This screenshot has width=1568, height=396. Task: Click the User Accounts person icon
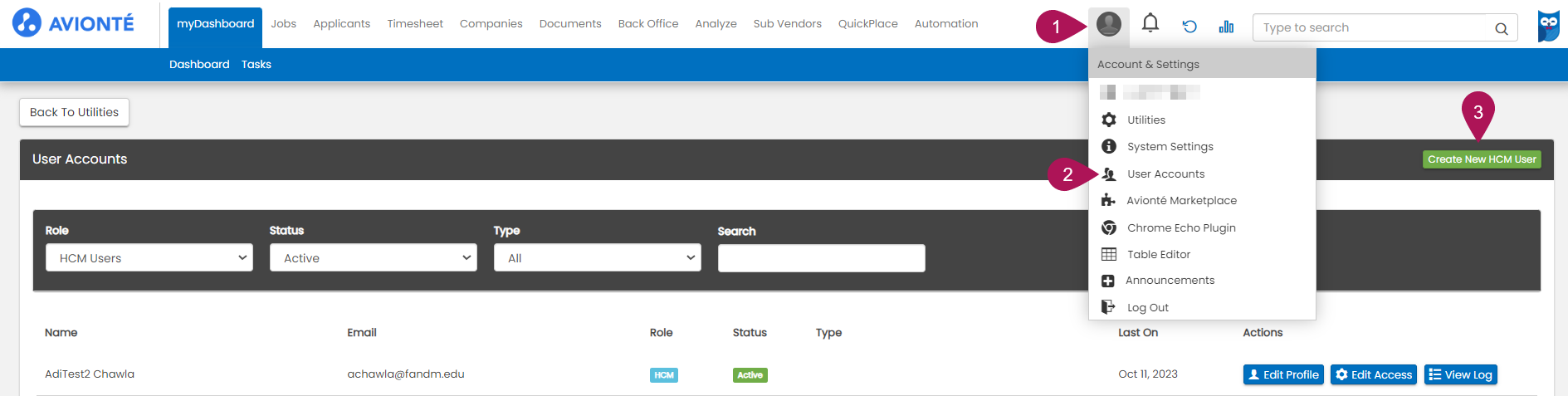point(1108,174)
